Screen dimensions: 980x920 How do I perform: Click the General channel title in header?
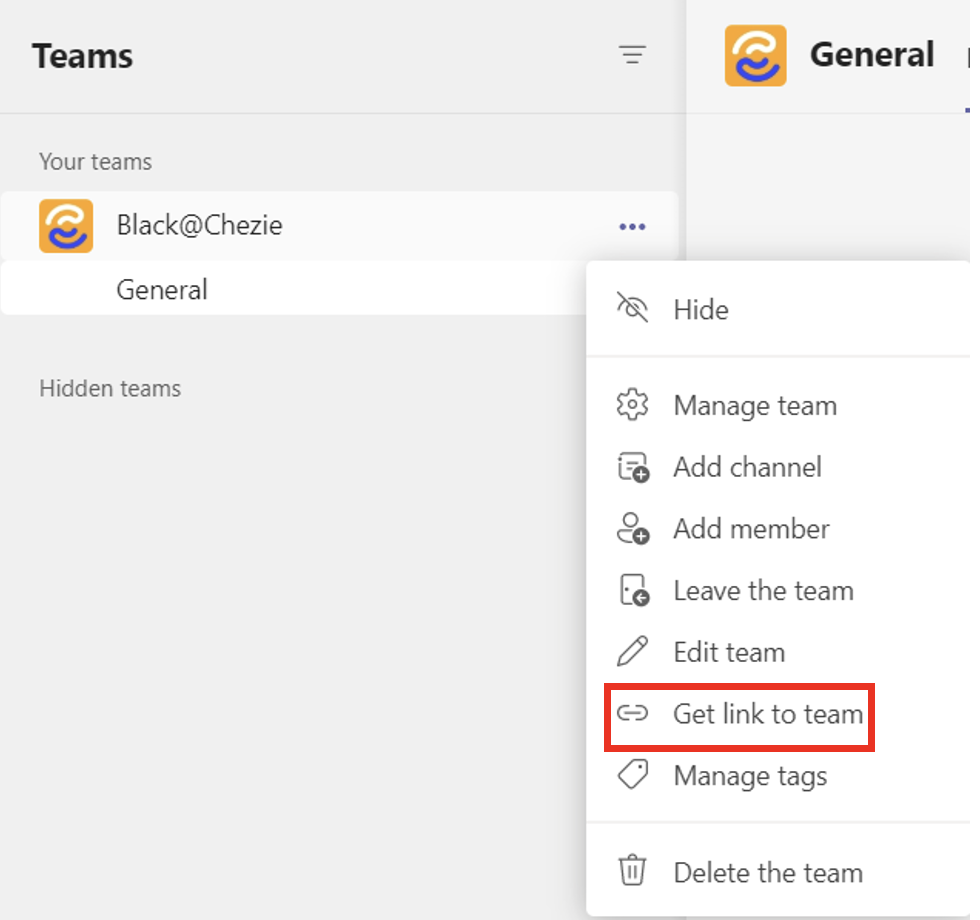pos(872,55)
